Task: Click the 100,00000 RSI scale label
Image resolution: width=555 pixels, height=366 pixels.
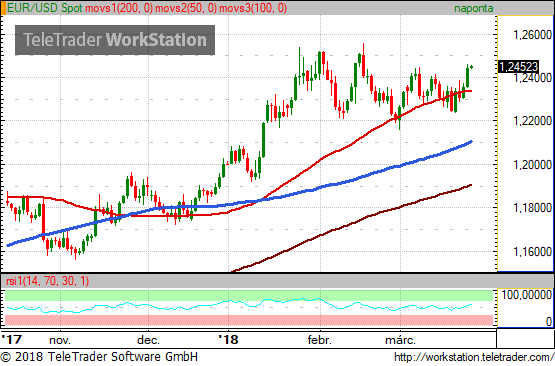Action: point(526,294)
